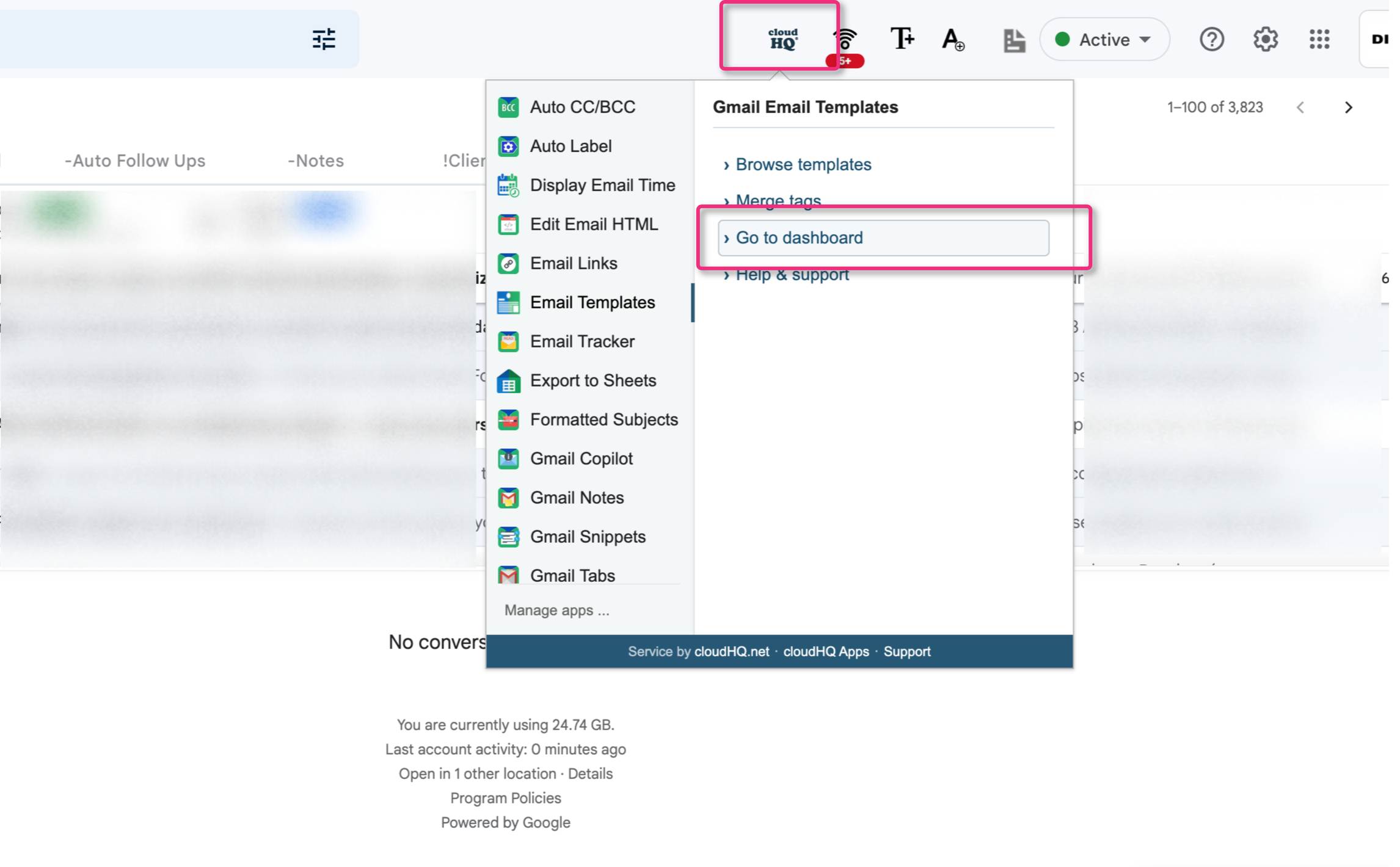Select Display Email Time entry

tap(589, 185)
